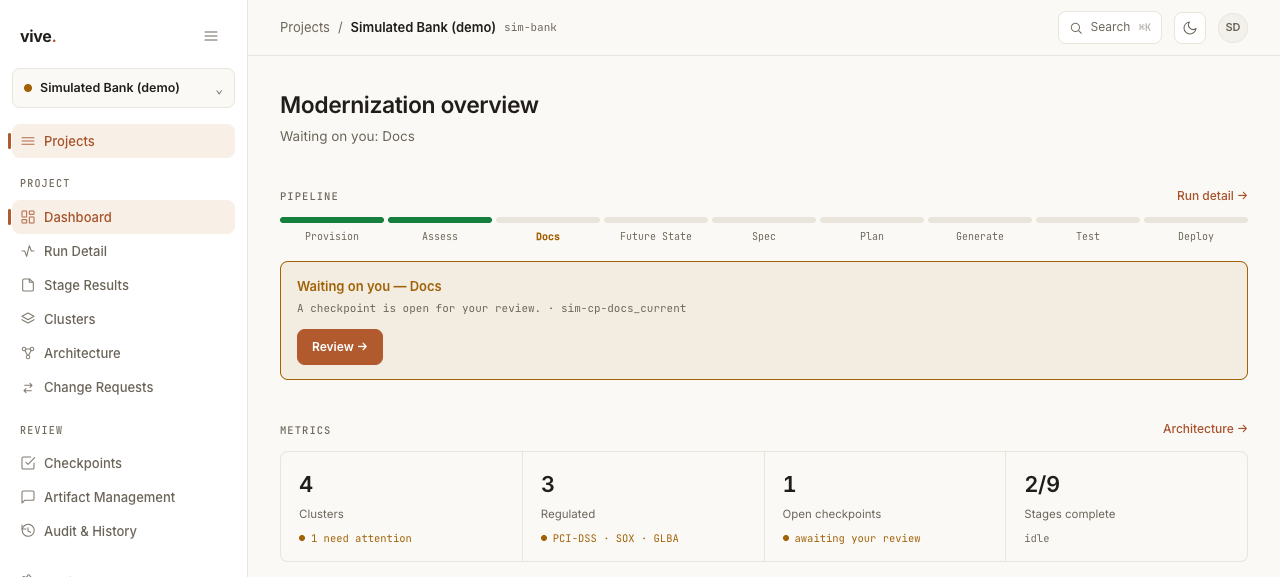
Task: Open Run Detail via its pulse icon
Action: pyautogui.click(x=28, y=251)
